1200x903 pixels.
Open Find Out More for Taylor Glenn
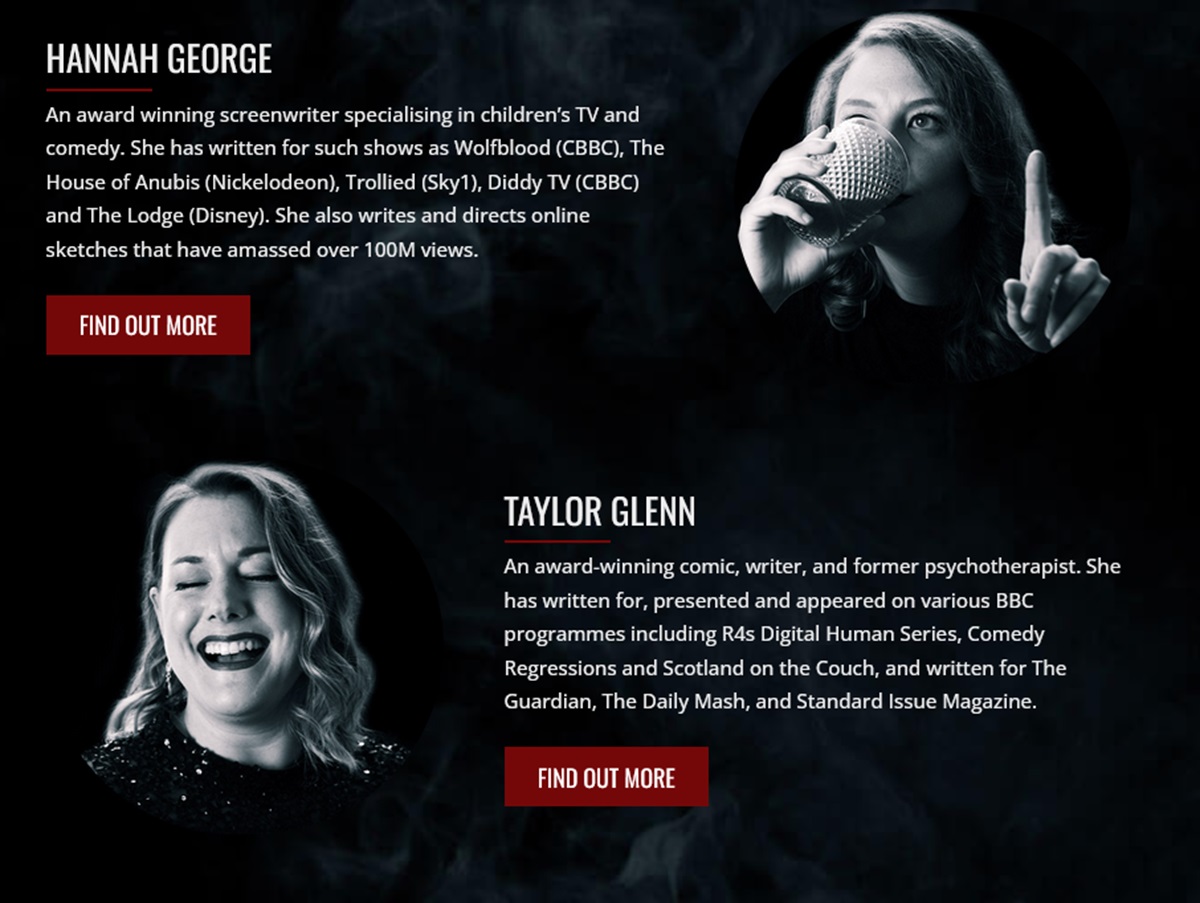(606, 777)
